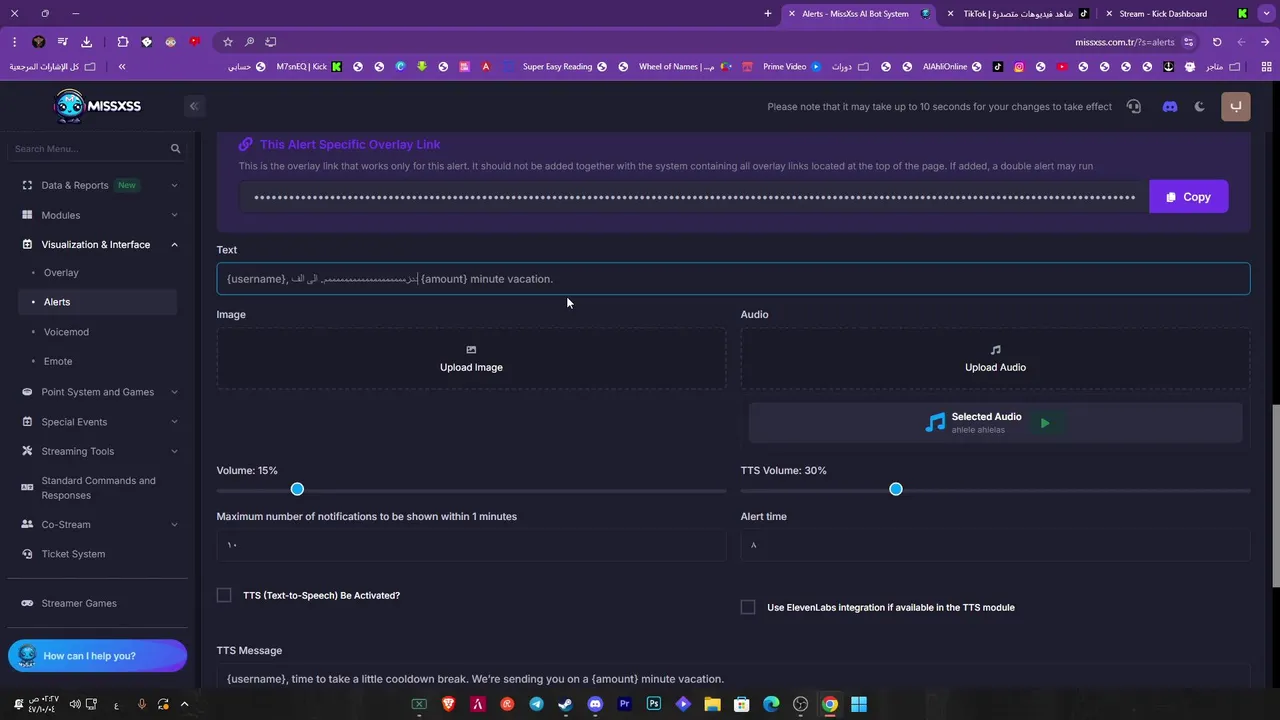The width and height of the screenshot is (1280, 720).
Task: Open the Discord icon in the page header
Action: point(1170,106)
